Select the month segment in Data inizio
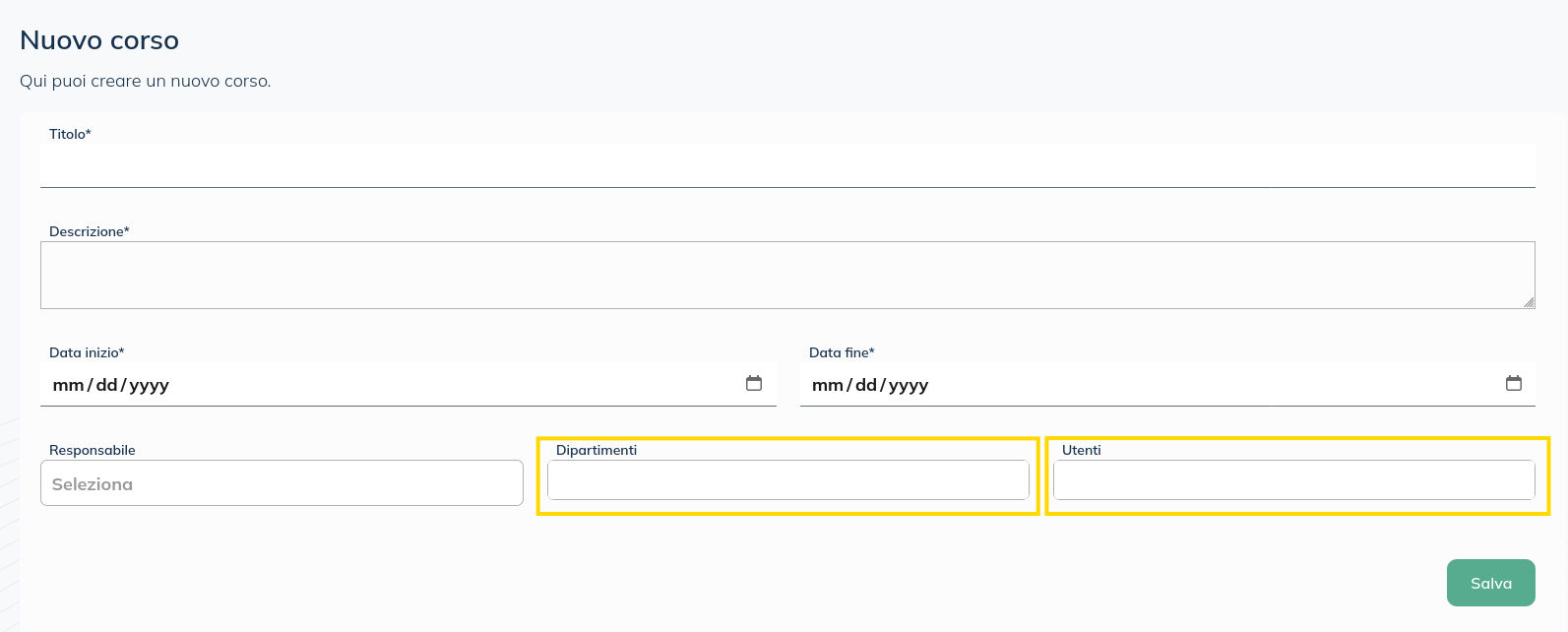The image size is (1568, 632). tap(68, 385)
